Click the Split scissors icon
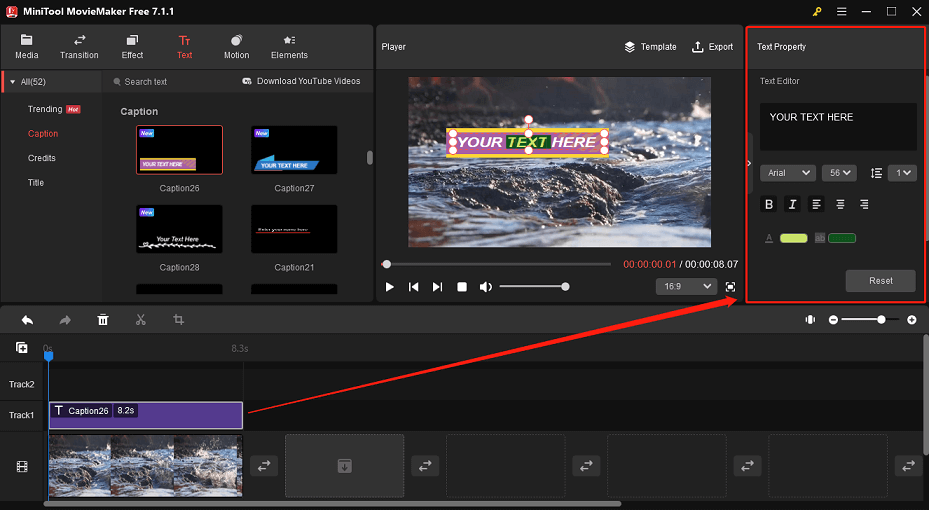 (x=140, y=320)
